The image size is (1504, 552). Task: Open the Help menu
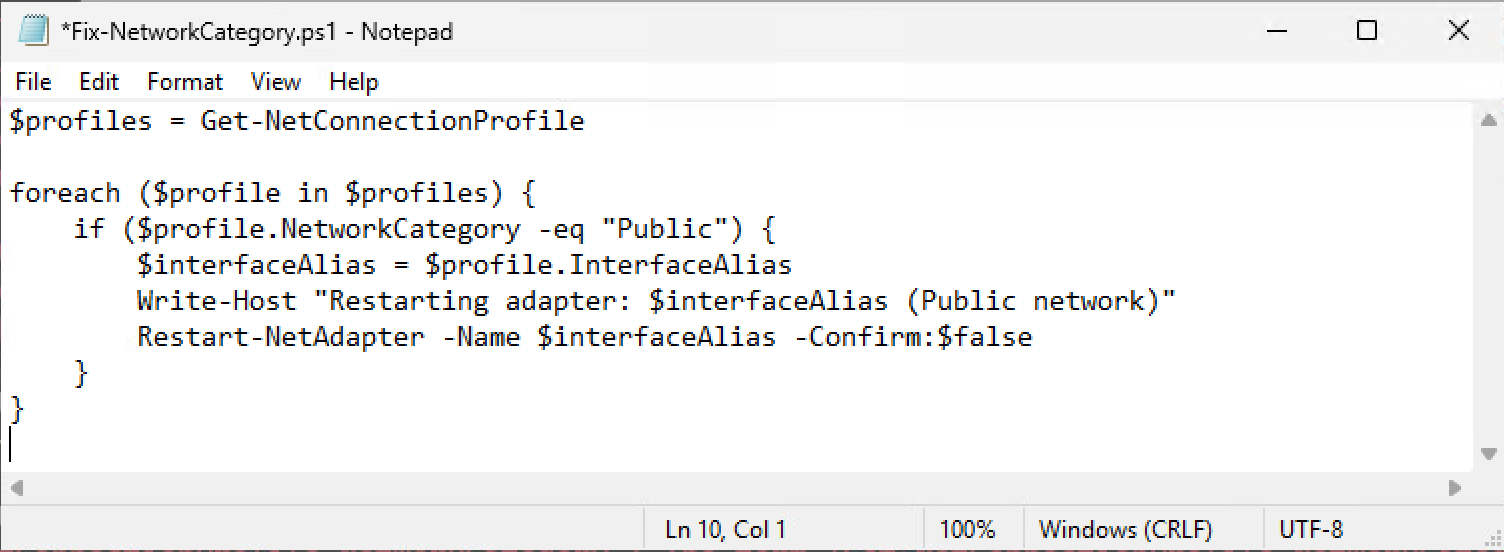(x=354, y=82)
